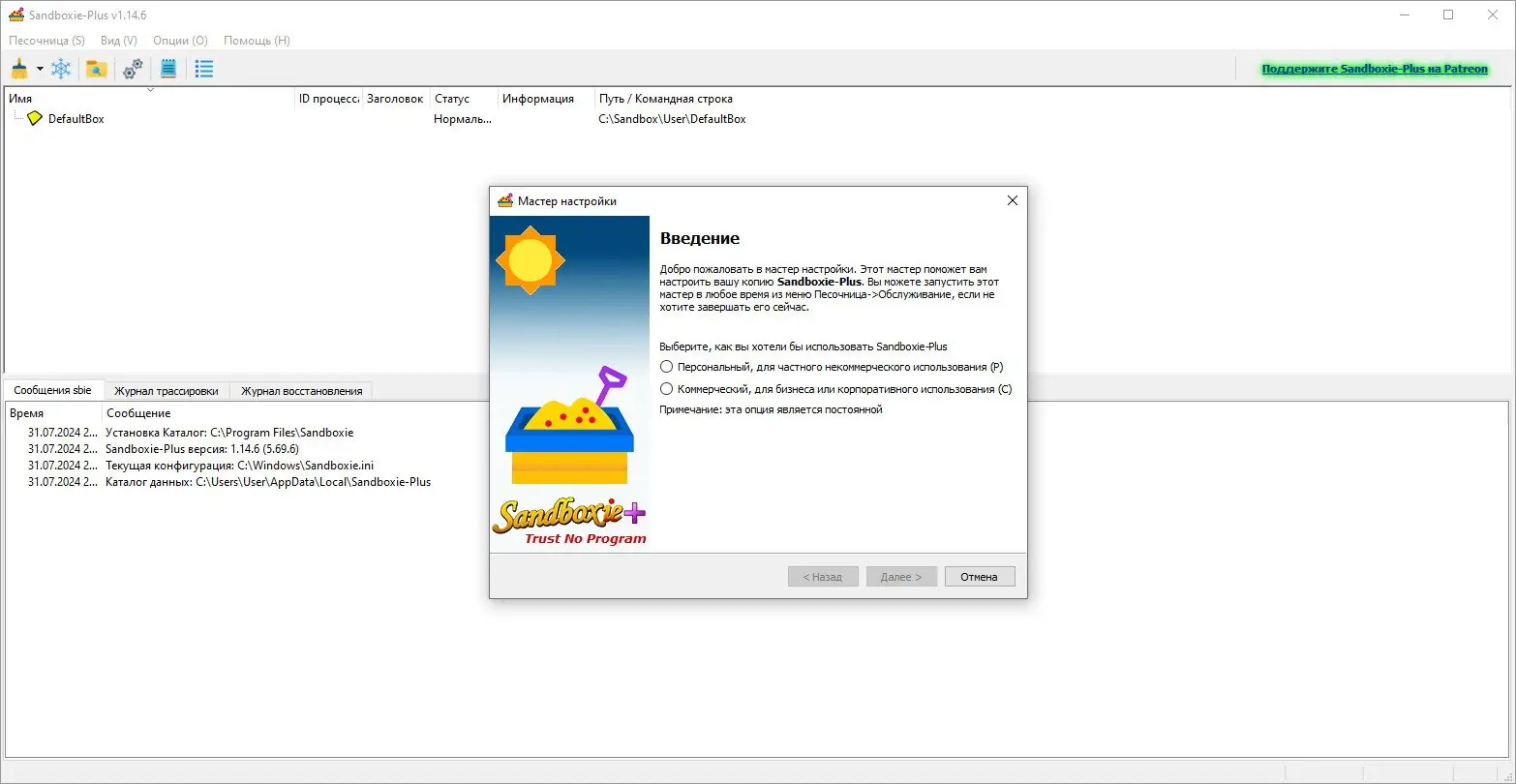Select the Каталог данных log message
The width and height of the screenshot is (1516, 784).
(x=268, y=482)
